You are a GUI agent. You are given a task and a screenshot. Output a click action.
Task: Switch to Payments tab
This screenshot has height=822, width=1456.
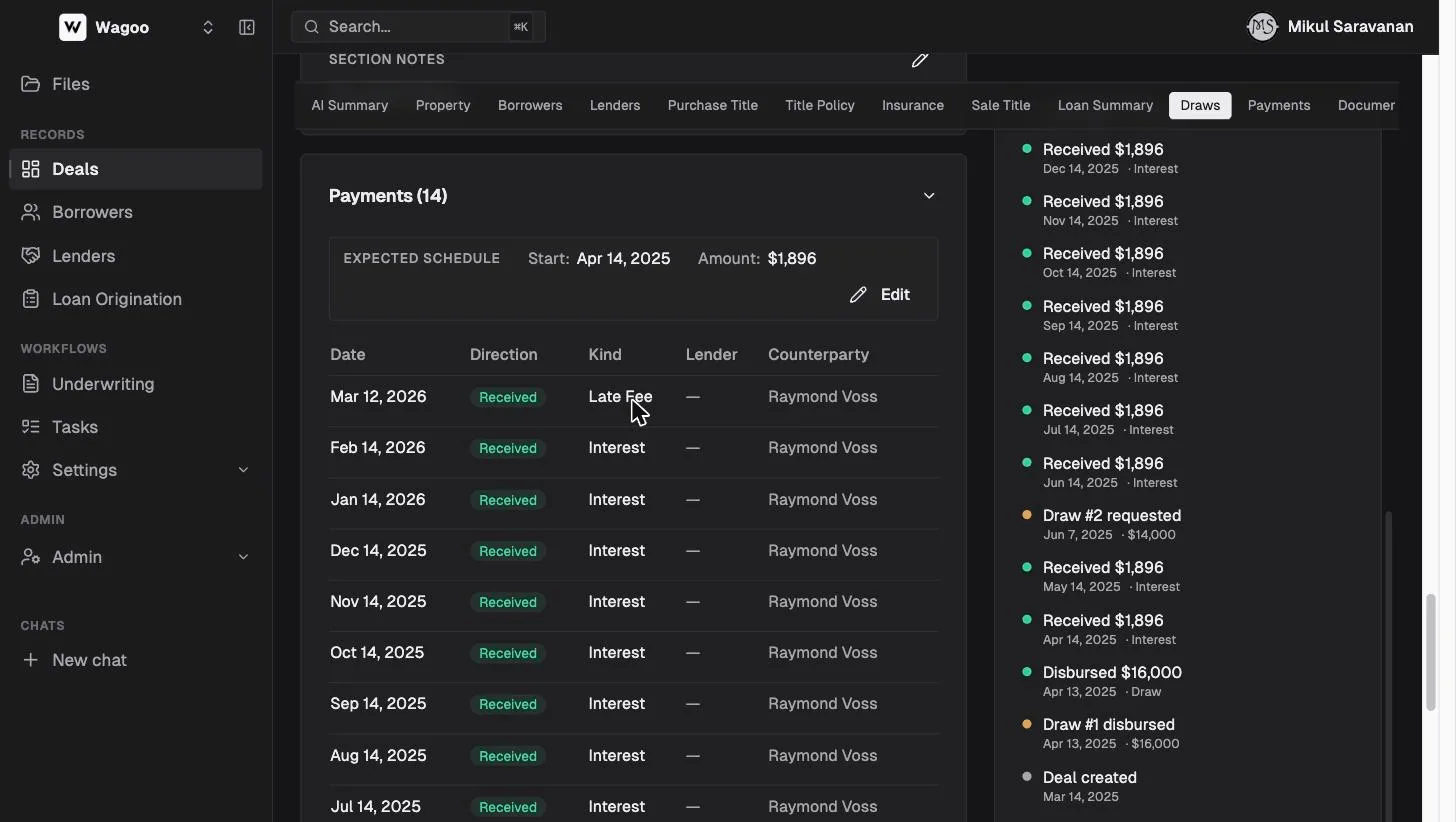click(1279, 105)
